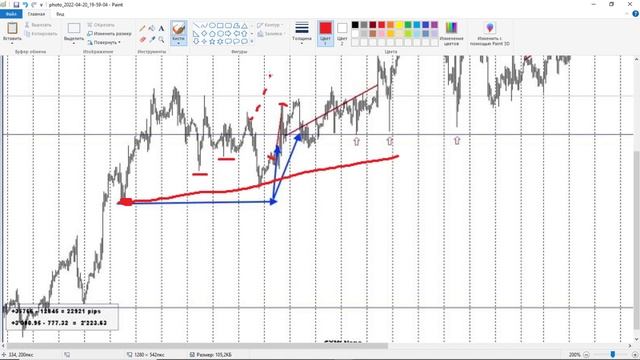Screen dimensions: 640x360
Task: Click Save icon in quick access toolbar
Action: pyautogui.click(x=16, y=5)
